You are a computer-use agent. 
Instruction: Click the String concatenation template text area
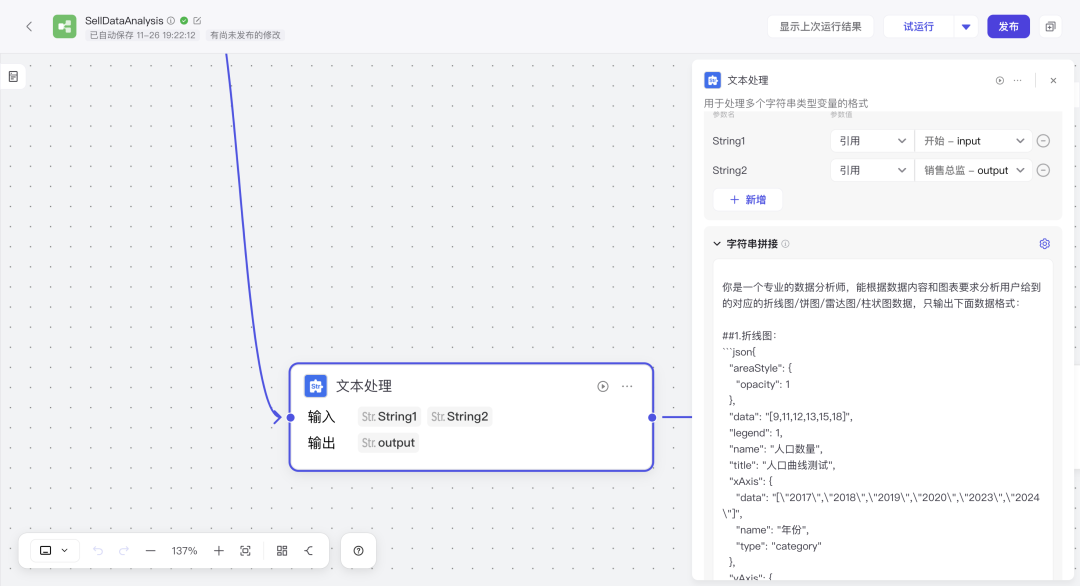click(882, 420)
